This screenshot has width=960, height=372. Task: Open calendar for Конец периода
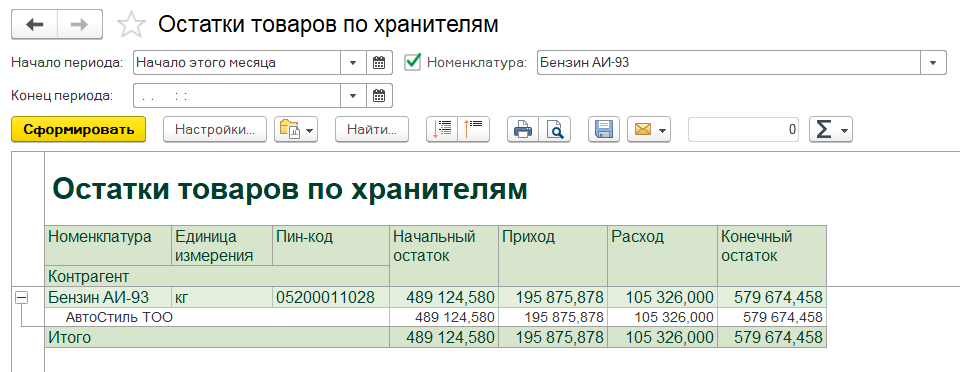click(379, 95)
